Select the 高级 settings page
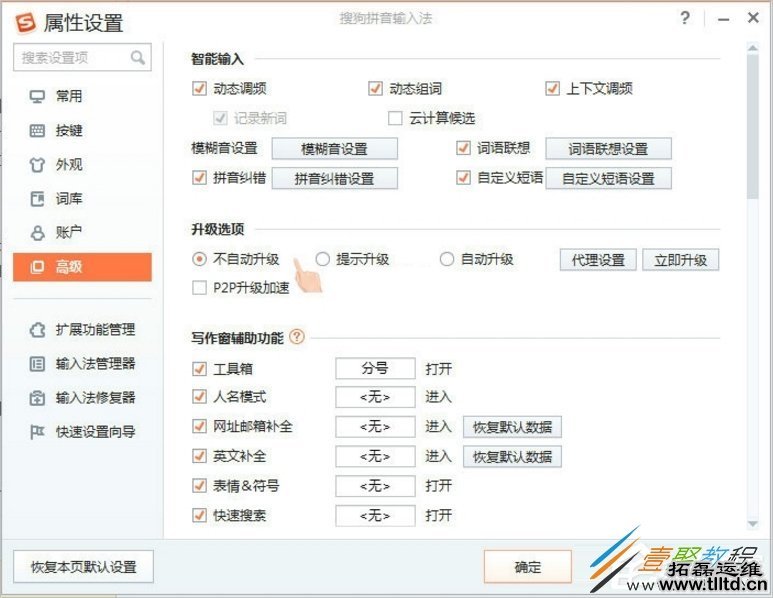This screenshot has height=598, width=773. 82,267
